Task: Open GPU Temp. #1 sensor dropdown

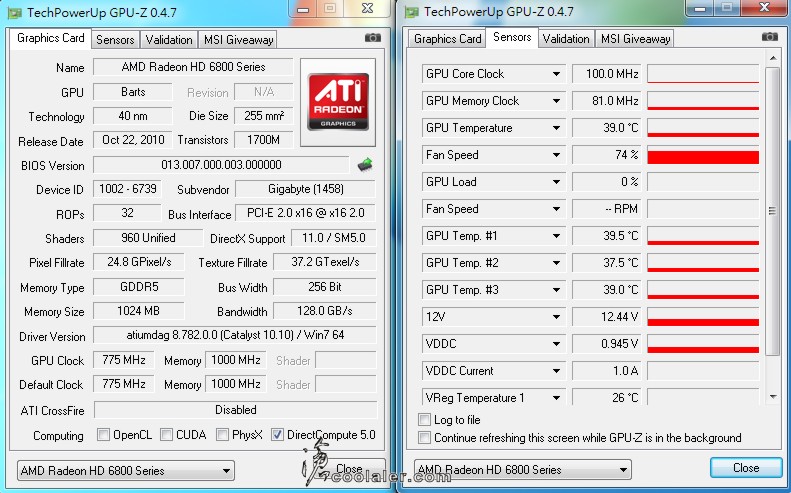Action: point(556,236)
